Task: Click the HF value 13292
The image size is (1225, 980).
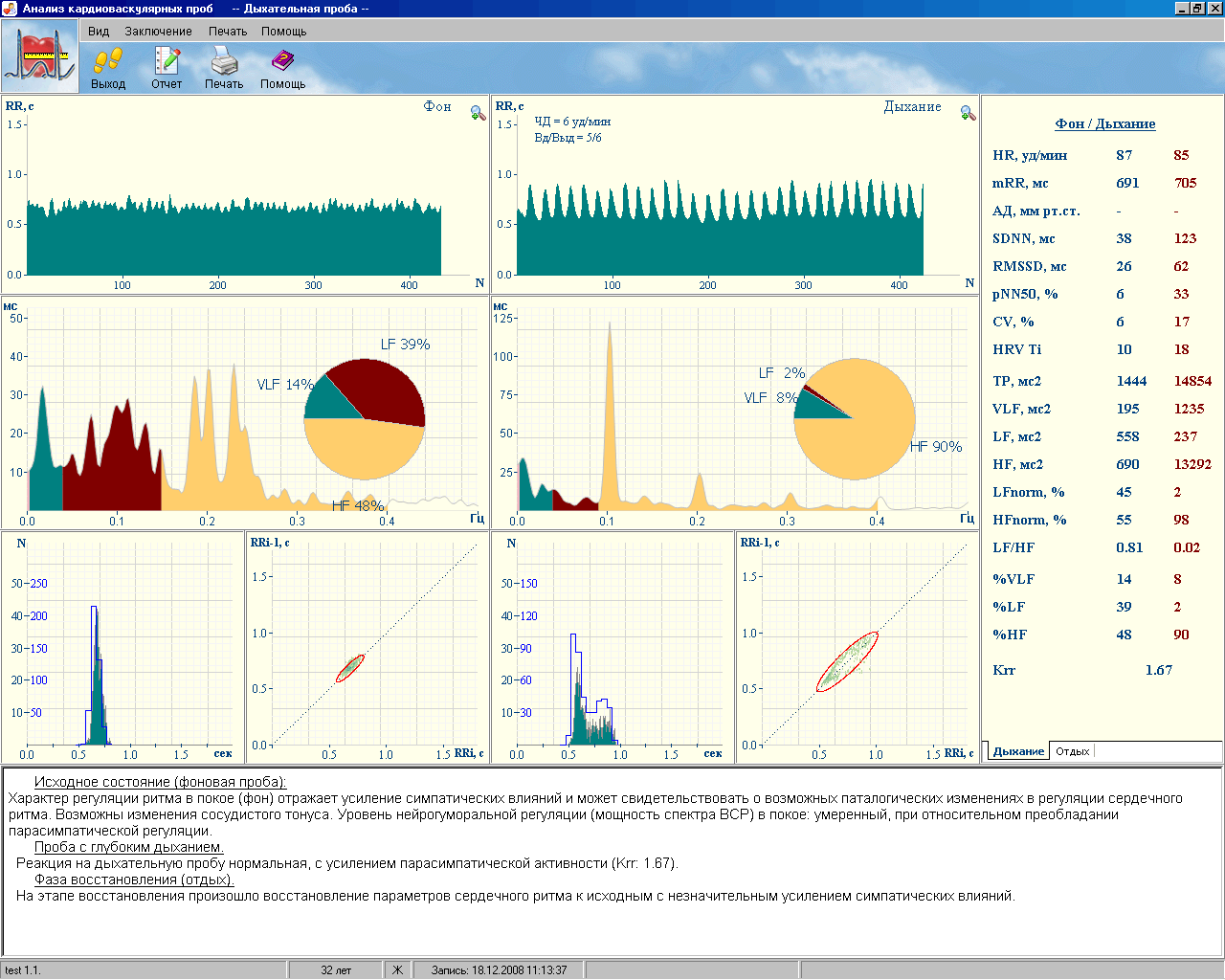Action: click(x=1192, y=464)
